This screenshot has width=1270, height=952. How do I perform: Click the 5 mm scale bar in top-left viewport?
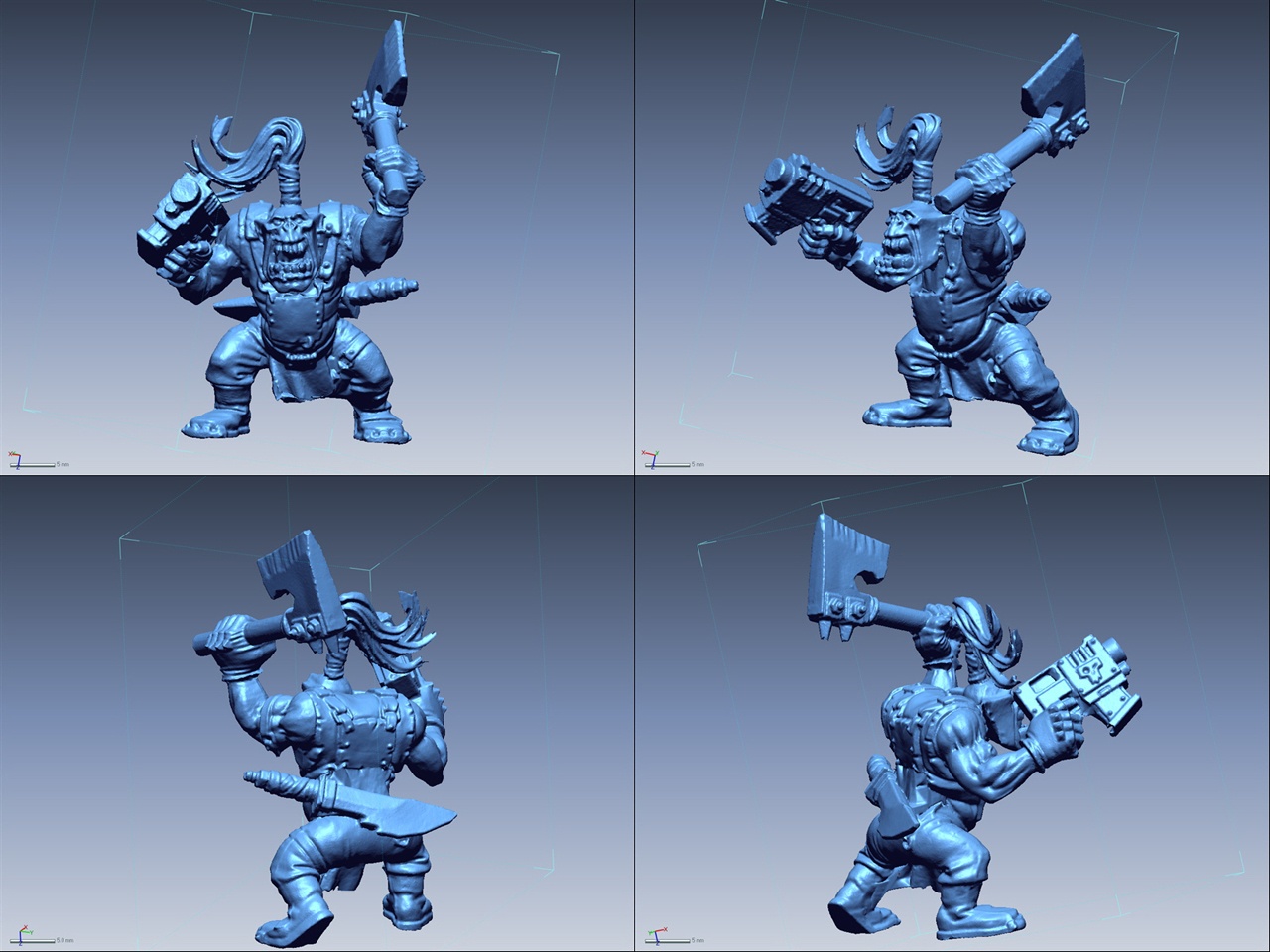33,465
